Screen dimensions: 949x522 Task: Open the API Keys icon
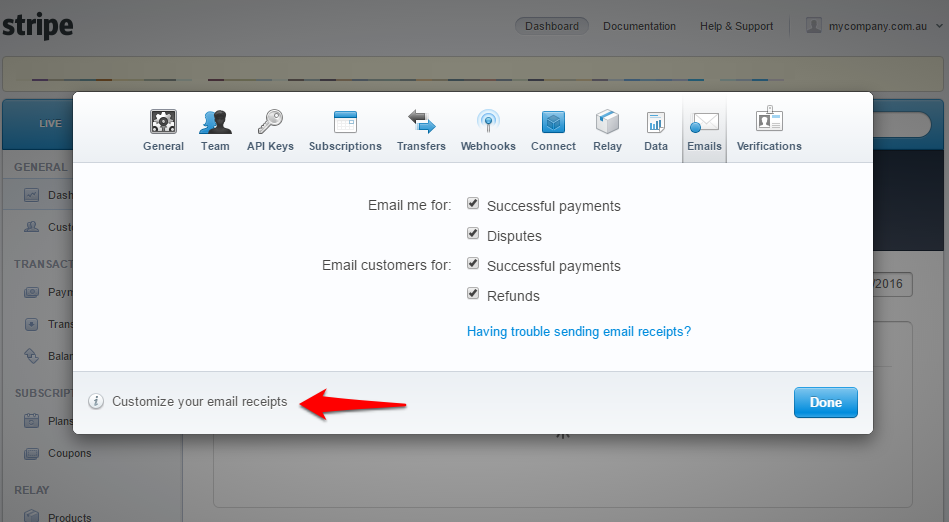(270, 122)
